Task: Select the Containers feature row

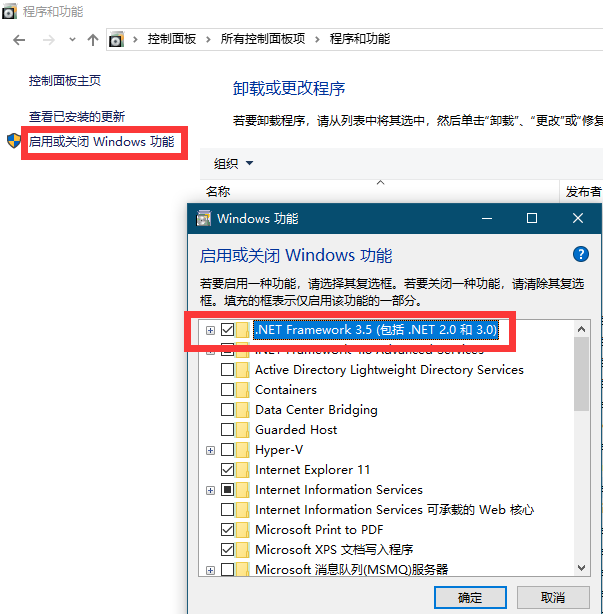Action: pyautogui.click(x=286, y=390)
